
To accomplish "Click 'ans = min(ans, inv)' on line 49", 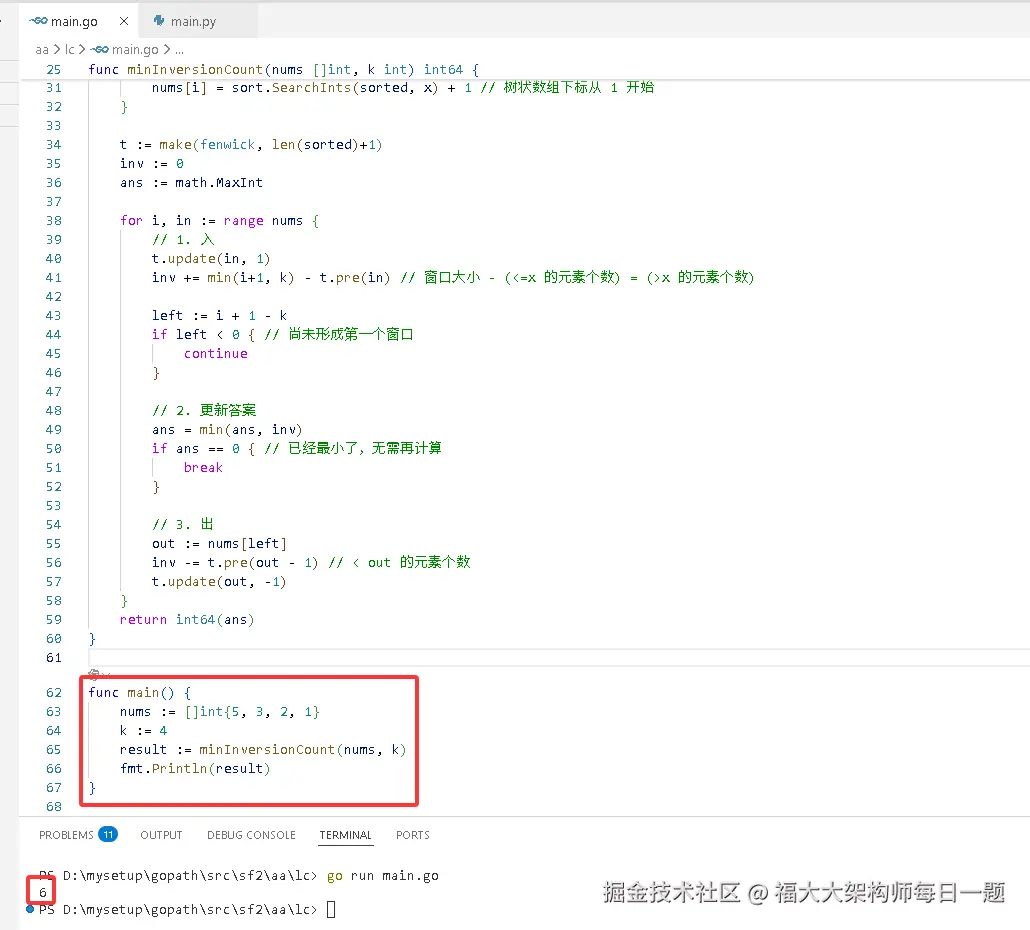I will pos(227,430).
